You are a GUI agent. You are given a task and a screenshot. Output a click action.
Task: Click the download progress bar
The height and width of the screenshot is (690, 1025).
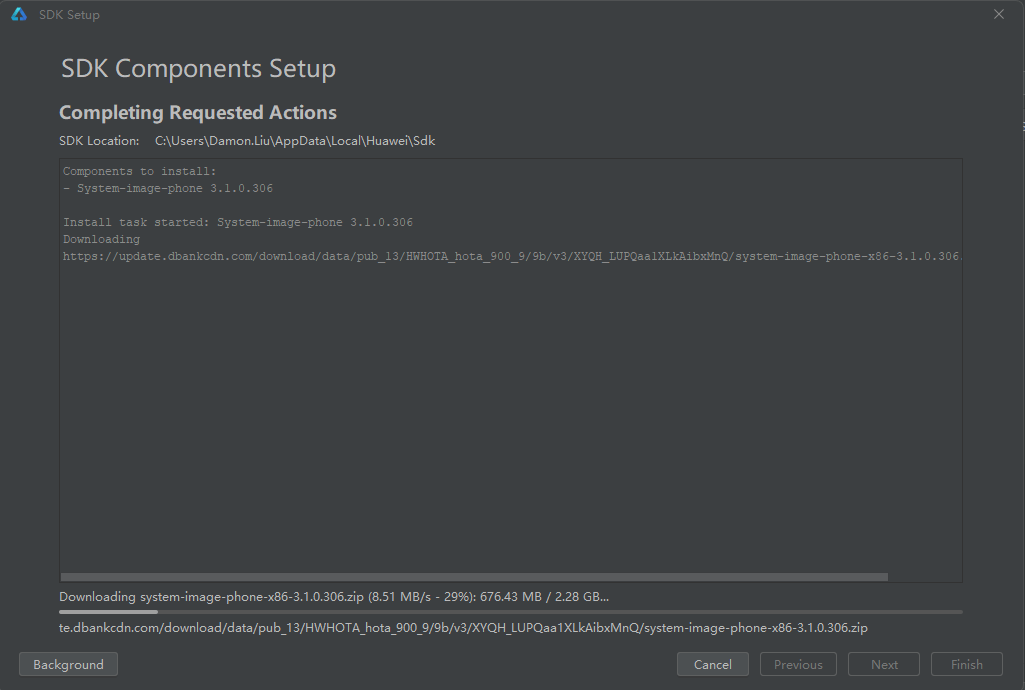(x=510, y=611)
